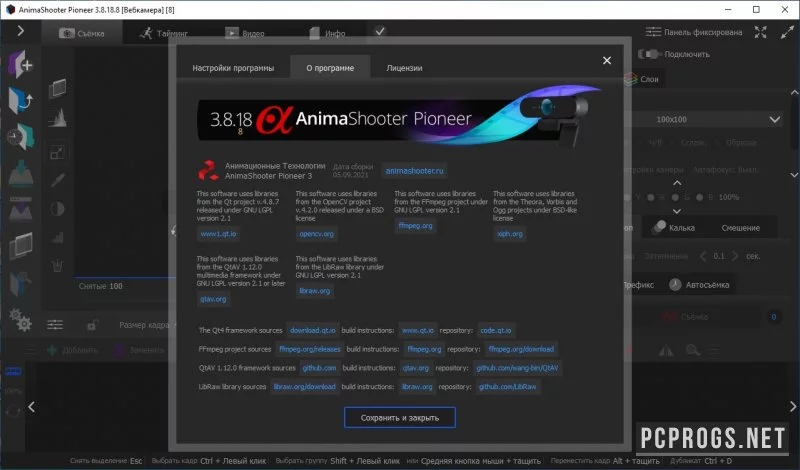This screenshot has height=470, width=800.
Task: Click the padlock icon near Размер кадра
Action: coord(92,325)
